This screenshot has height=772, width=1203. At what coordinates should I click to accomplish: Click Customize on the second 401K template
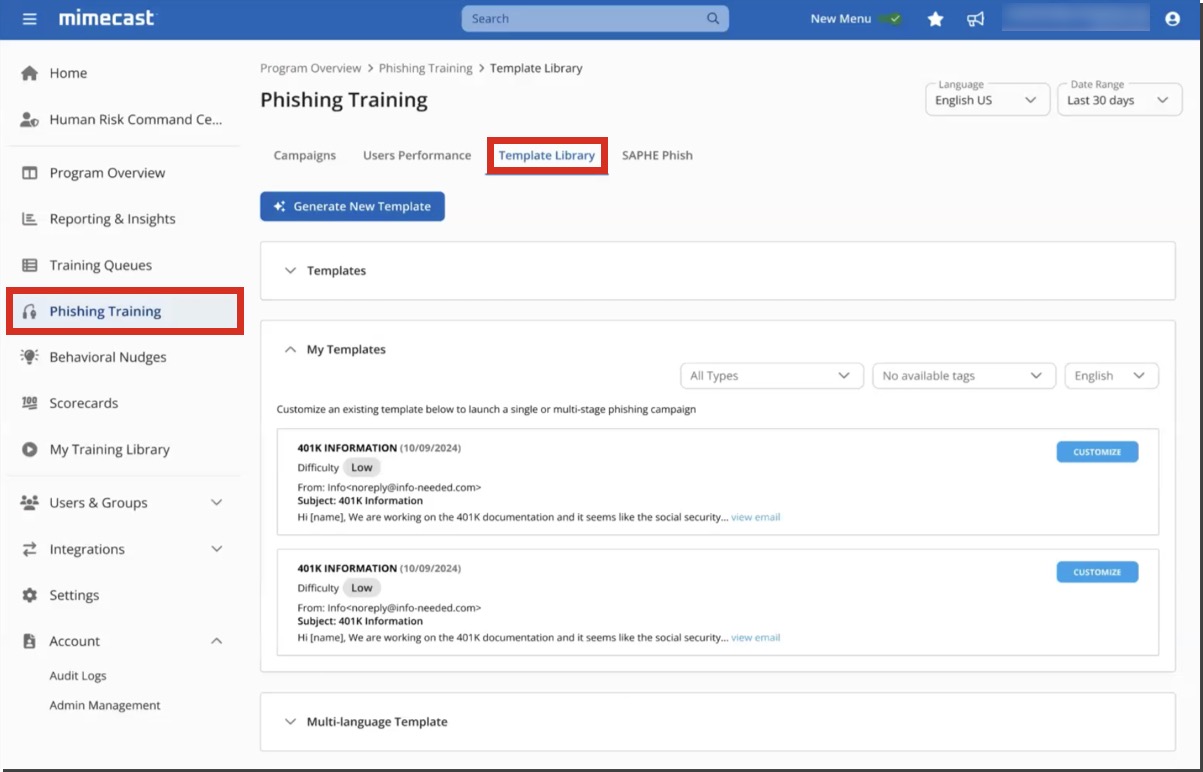tap(1097, 572)
